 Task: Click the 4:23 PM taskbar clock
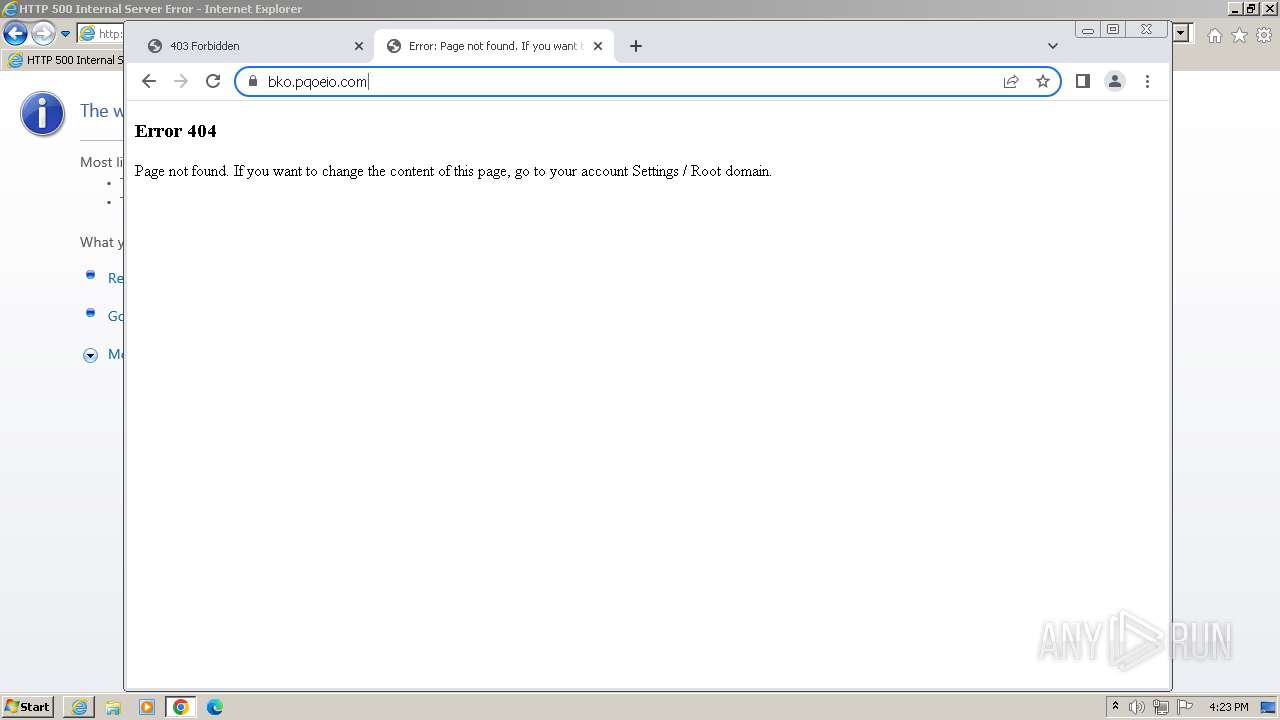[x=1228, y=707]
